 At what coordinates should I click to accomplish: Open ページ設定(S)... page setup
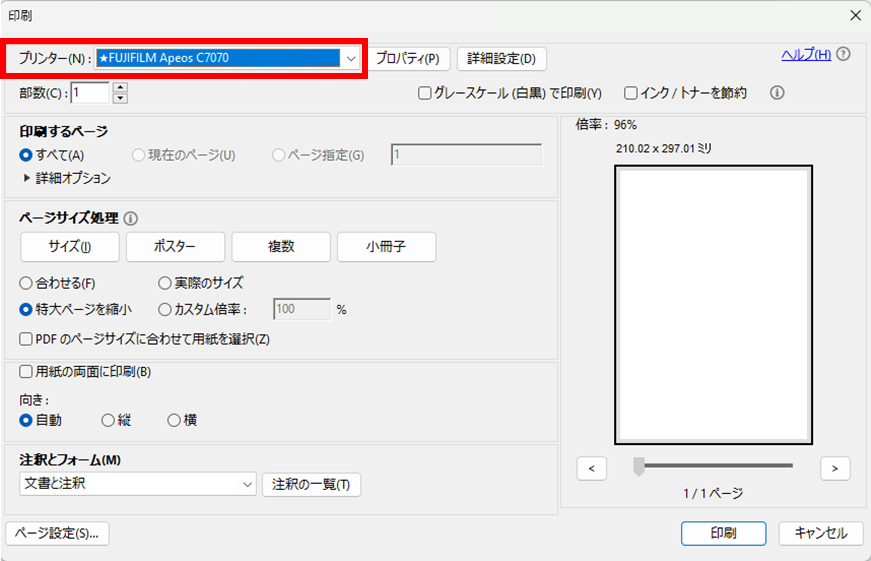(x=57, y=534)
